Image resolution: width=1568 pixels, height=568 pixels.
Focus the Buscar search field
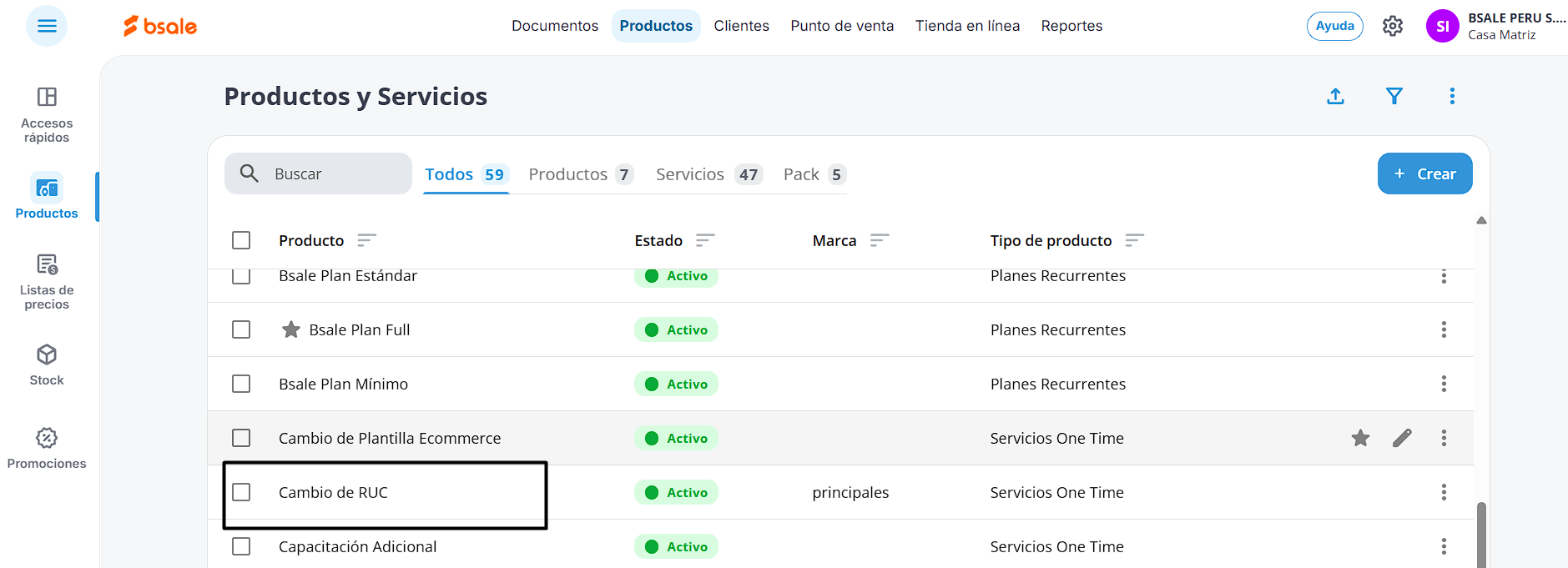tap(318, 173)
